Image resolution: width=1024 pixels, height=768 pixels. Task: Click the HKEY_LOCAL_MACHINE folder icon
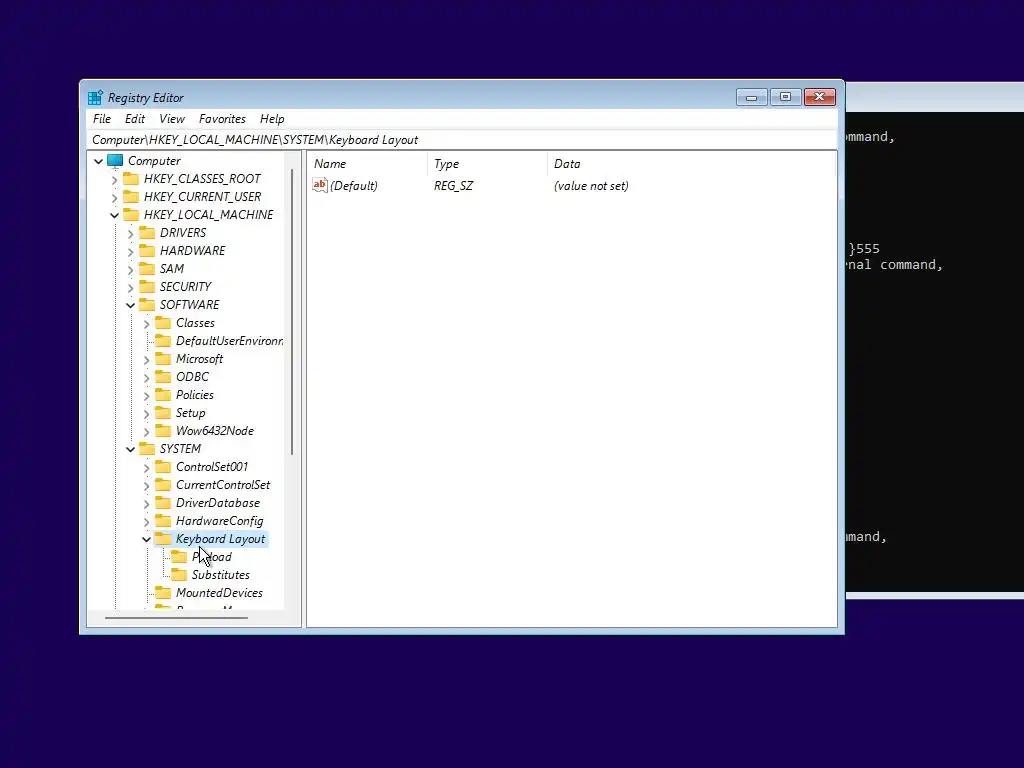coord(131,215)
